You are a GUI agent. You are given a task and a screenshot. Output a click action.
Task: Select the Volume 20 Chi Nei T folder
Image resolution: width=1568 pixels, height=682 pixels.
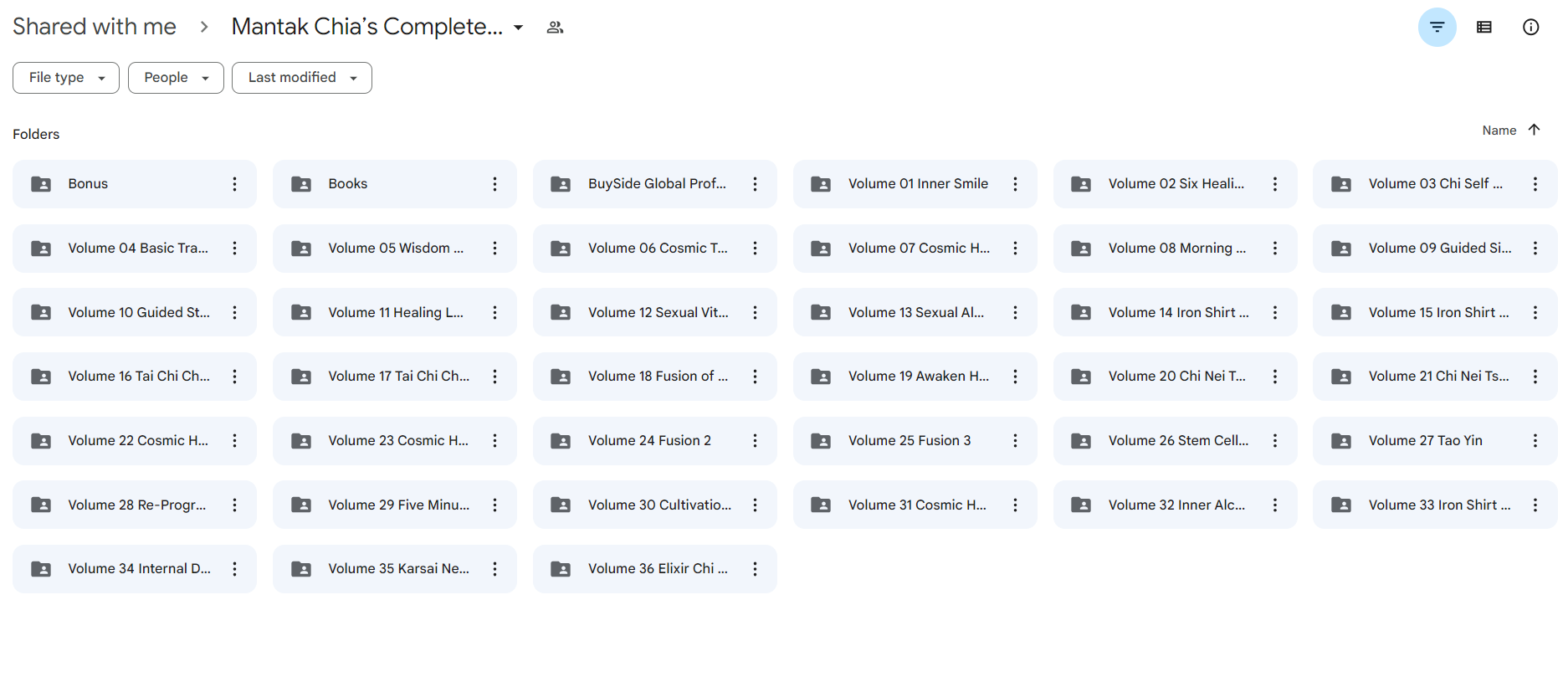click(1176, 377)
